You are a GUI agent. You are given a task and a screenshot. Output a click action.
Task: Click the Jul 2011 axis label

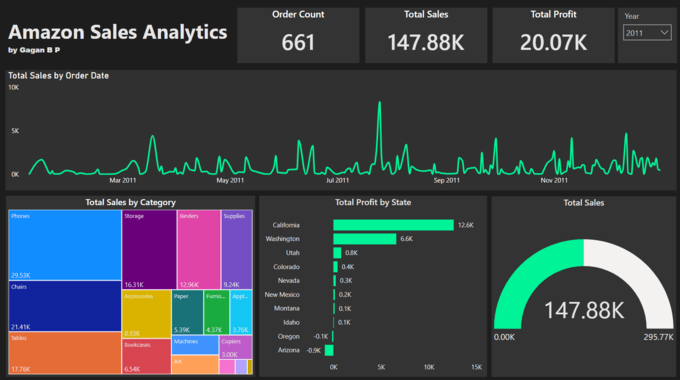(x=337, y=180)
